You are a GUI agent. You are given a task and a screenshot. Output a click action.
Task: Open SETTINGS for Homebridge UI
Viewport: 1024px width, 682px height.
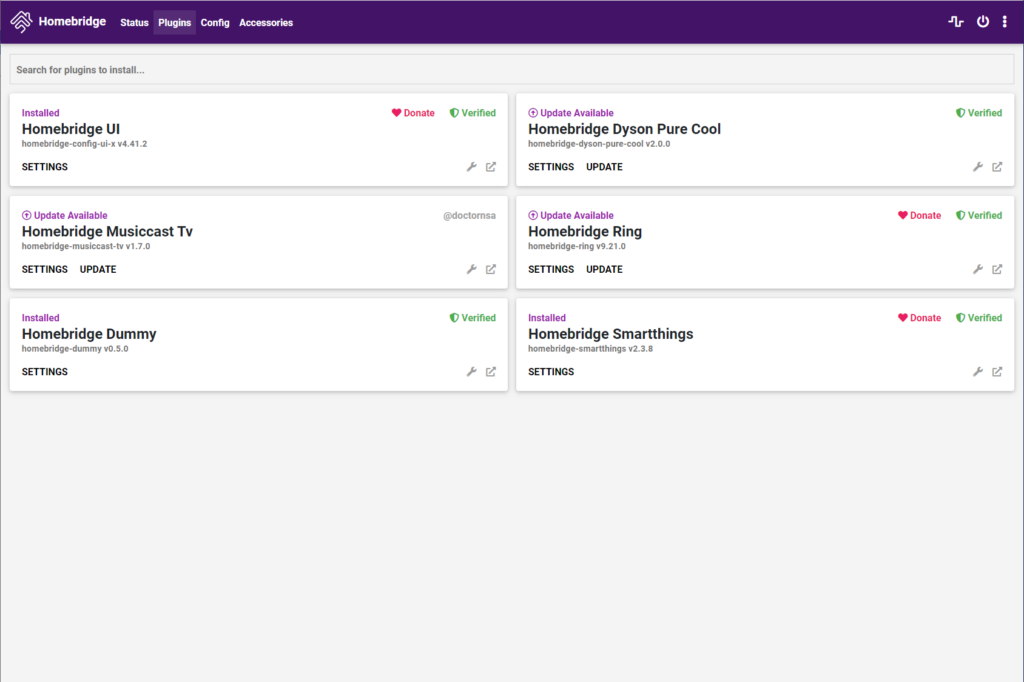(44, 167)
